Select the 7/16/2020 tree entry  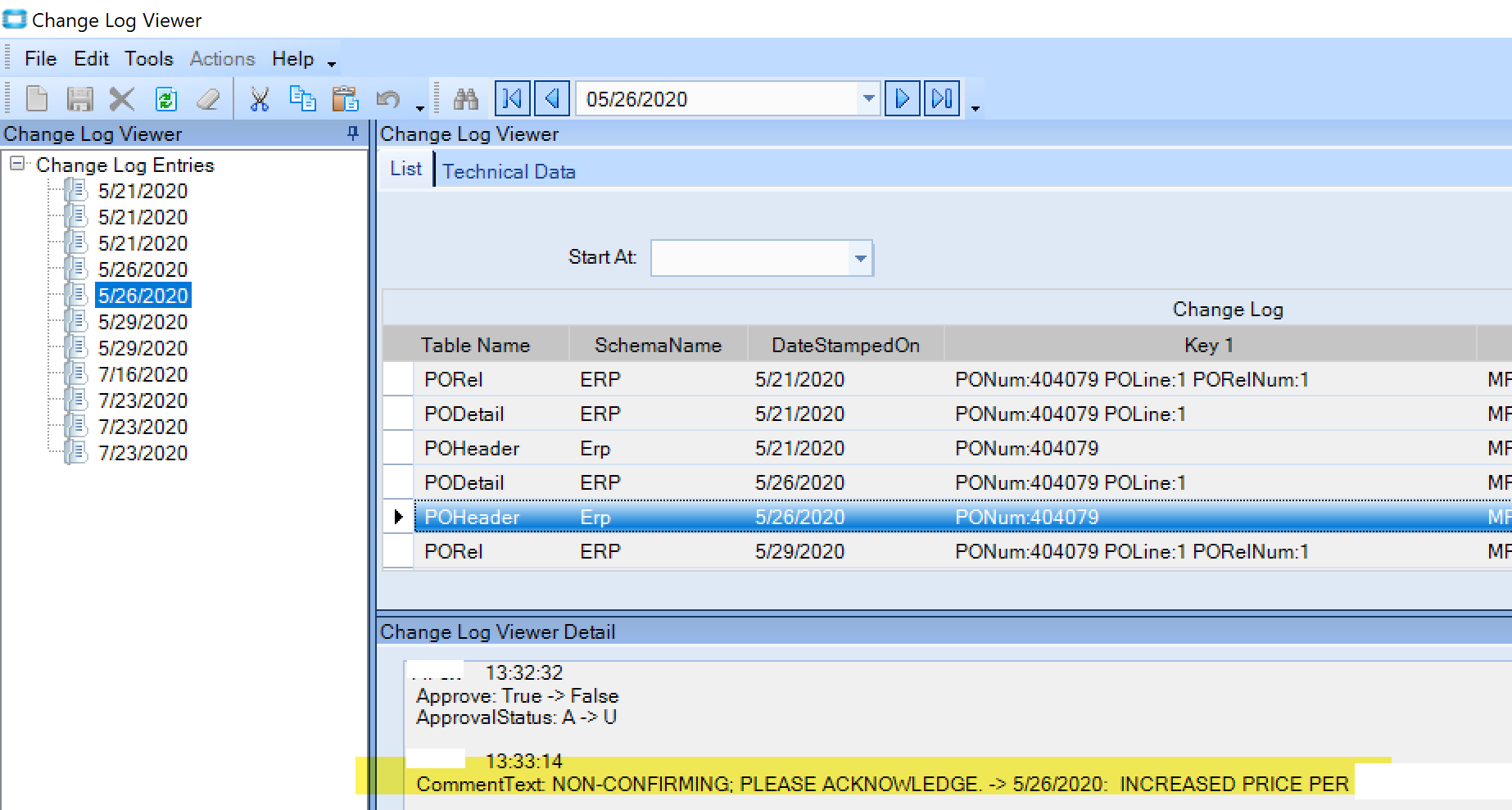tap(143, 374)
